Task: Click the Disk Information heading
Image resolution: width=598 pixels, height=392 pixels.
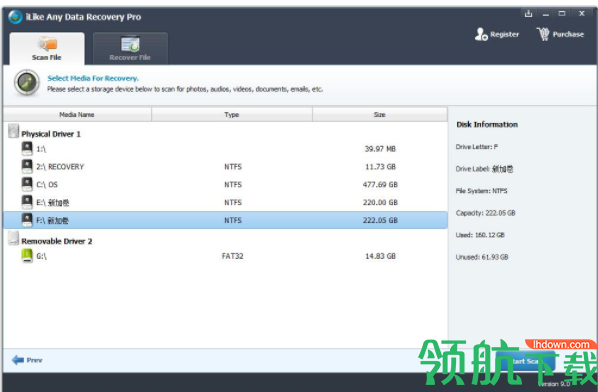Action: pos(487,124)
